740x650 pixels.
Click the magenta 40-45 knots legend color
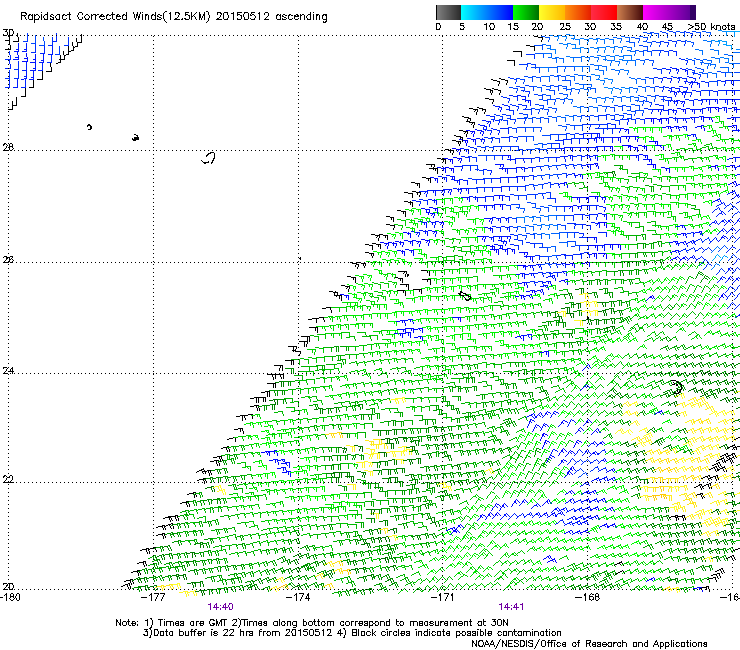point(656,12)
